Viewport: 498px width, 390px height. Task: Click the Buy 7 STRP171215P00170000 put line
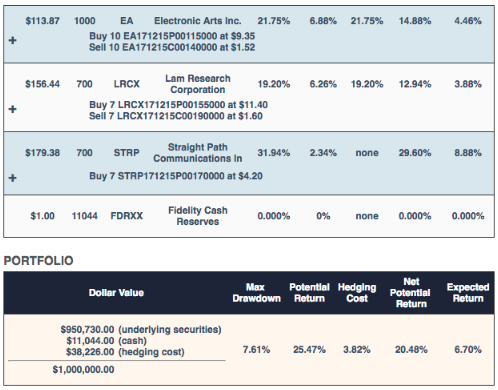point(176,176)
